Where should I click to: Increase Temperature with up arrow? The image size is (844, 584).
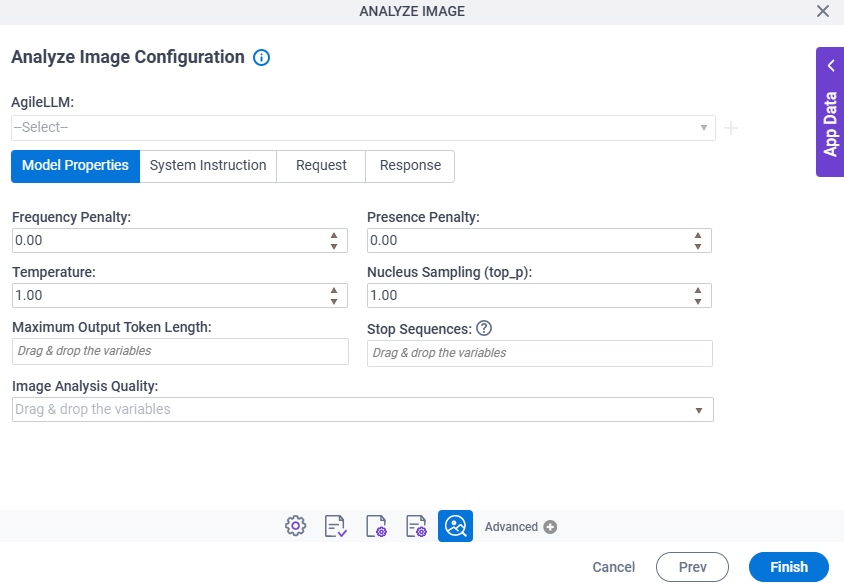click(334, 290)
